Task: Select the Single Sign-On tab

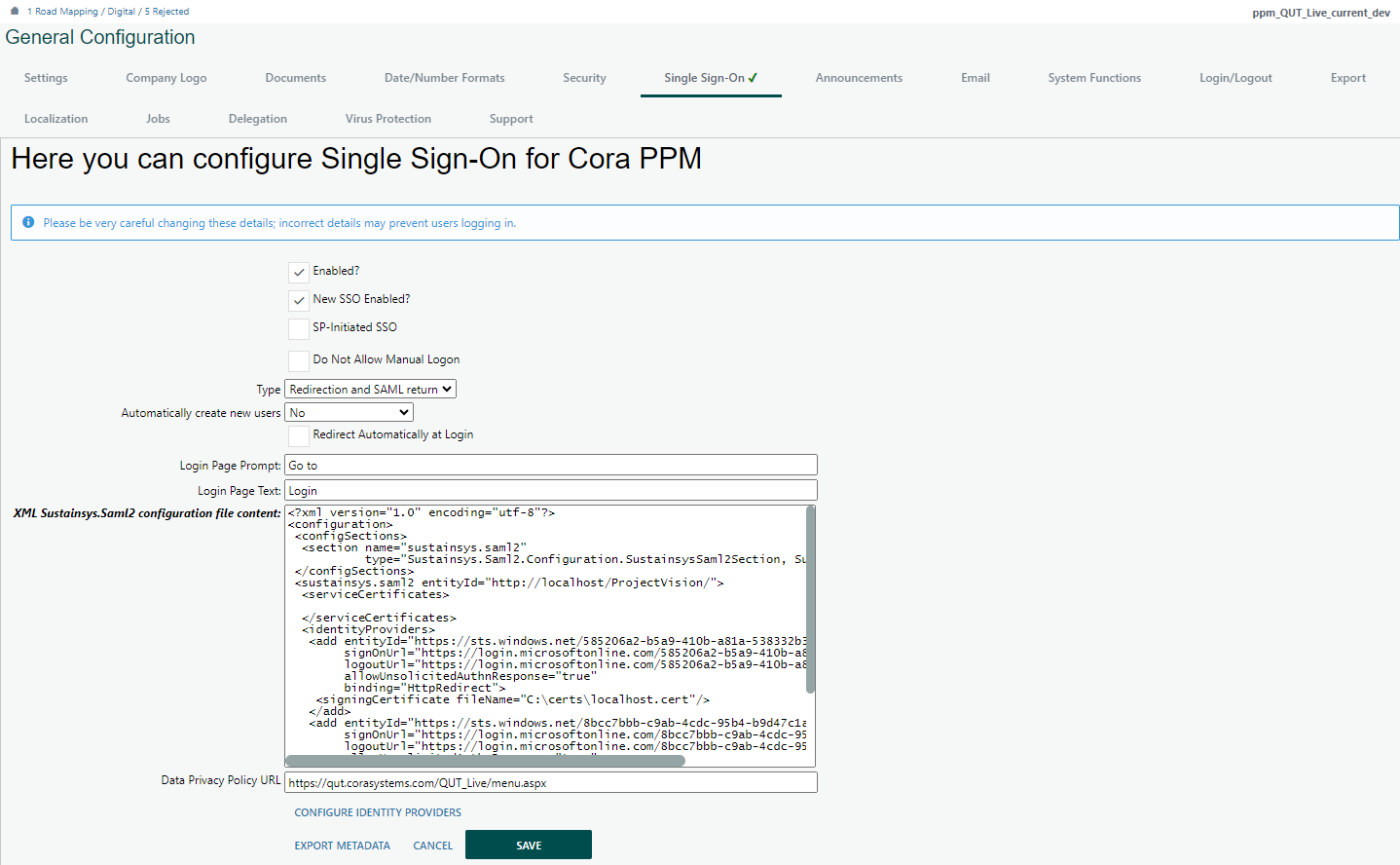Action: click(711, 78)
